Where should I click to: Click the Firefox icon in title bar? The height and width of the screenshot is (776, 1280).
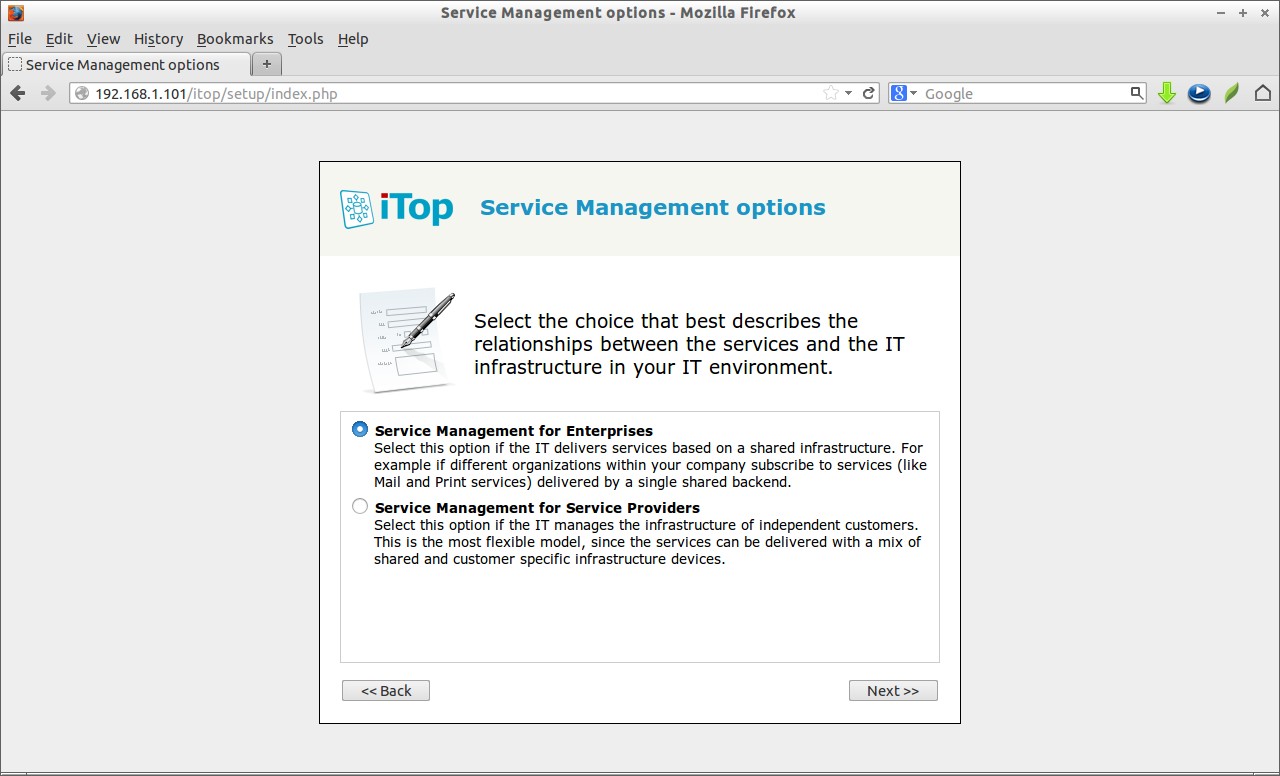coord(15,13)
